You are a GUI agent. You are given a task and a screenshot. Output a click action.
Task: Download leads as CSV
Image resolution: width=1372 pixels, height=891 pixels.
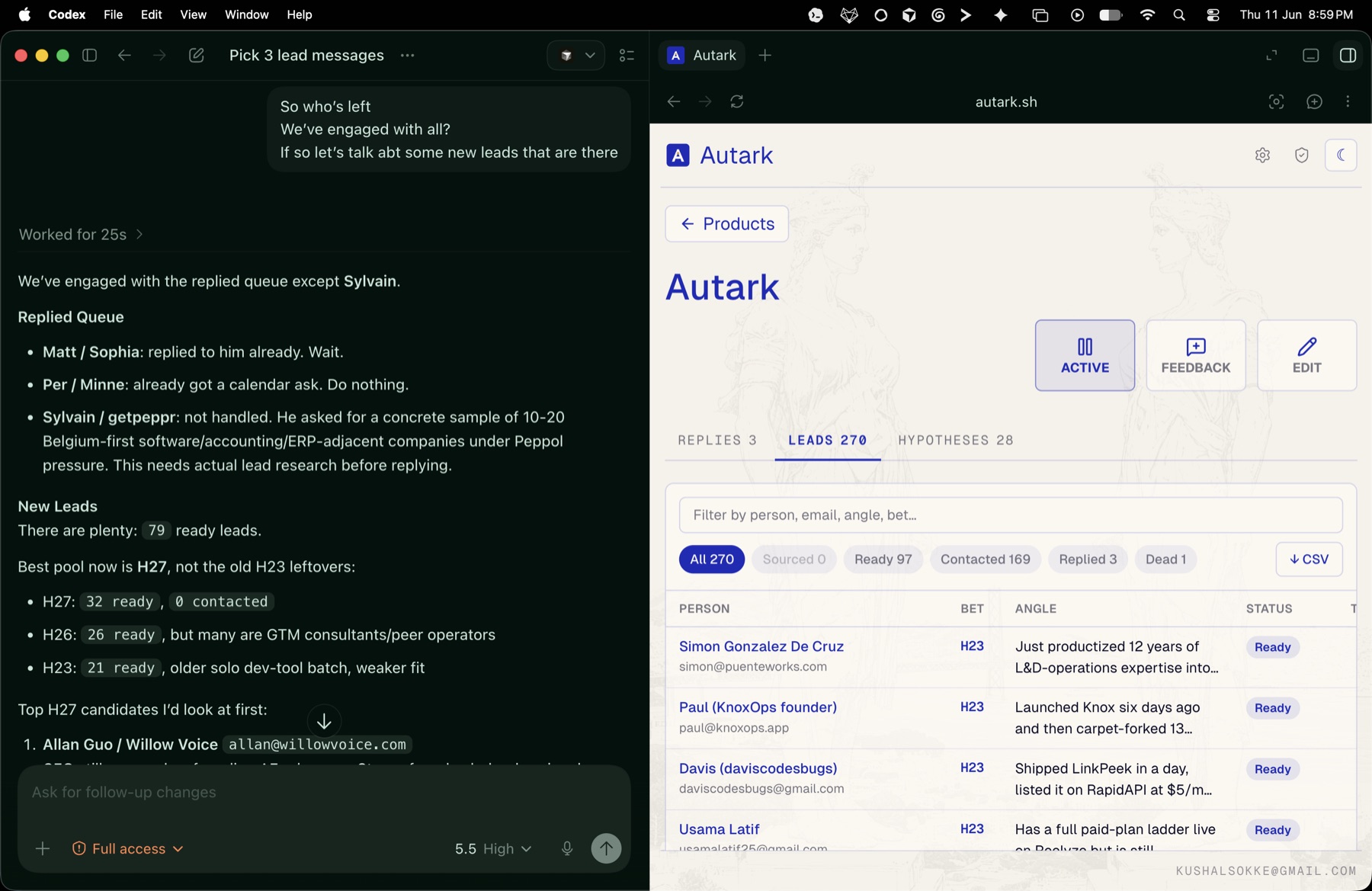(x=1309, y=559)
